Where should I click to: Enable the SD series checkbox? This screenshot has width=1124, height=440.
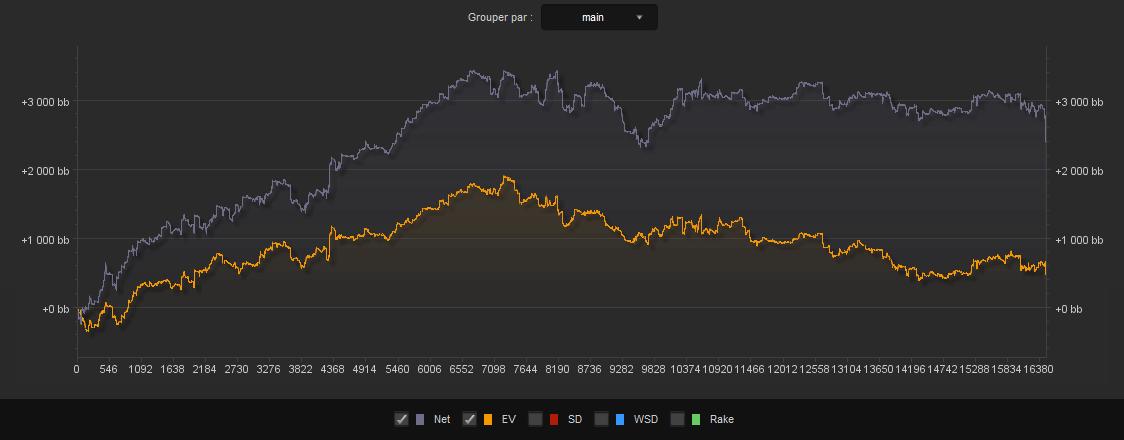[x=535, y=419]
